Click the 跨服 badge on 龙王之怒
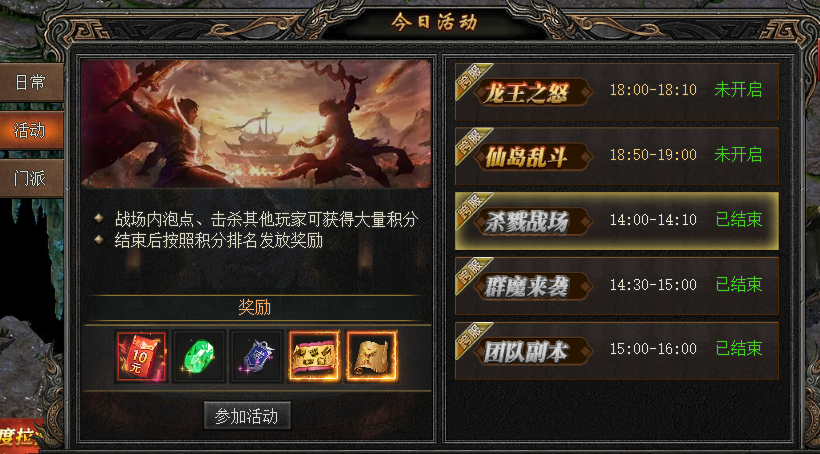This screenshot has width=820, height=454. click(x=472, y=79)
